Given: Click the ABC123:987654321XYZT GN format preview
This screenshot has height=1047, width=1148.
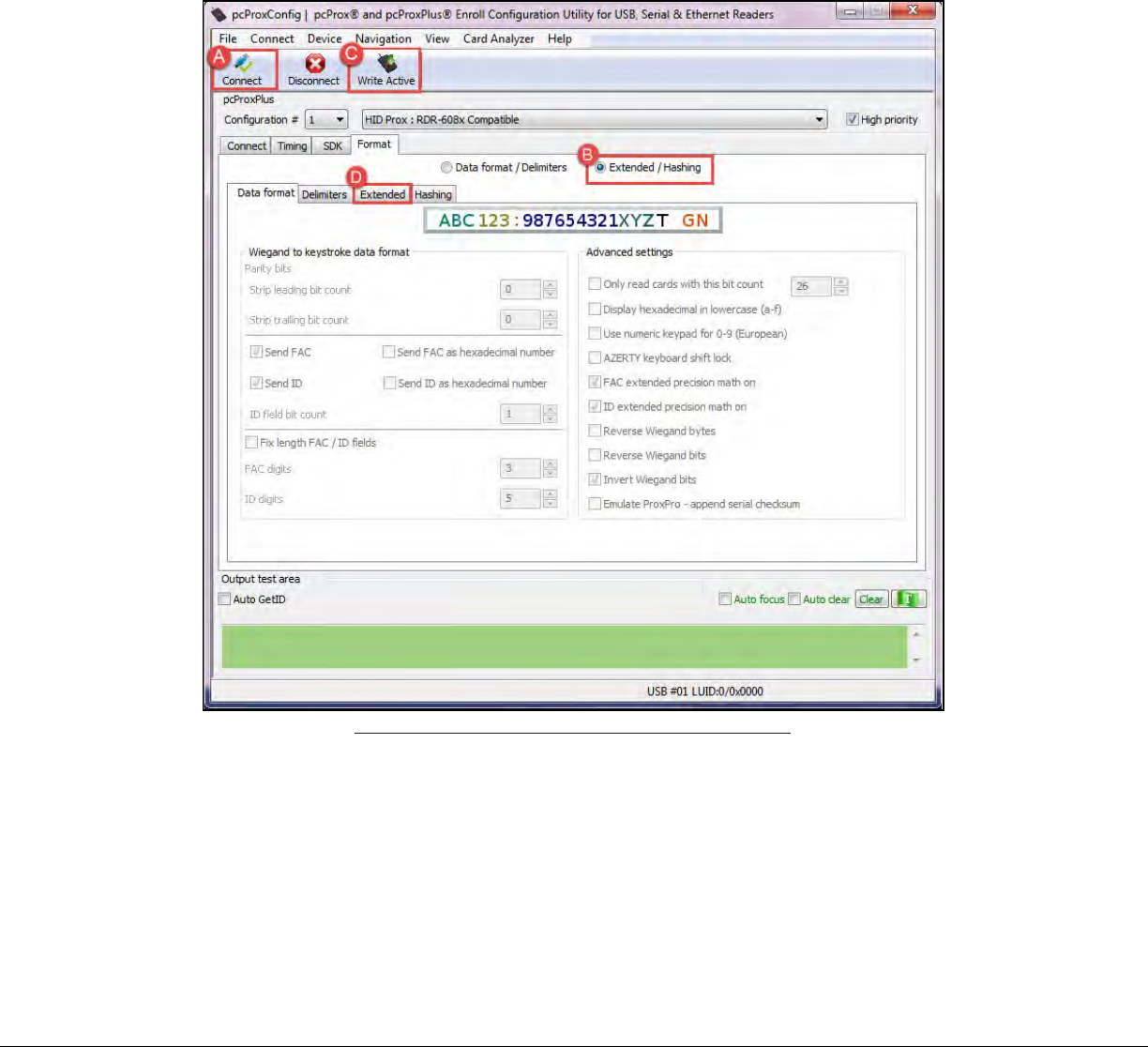Looking at the screenshot, I should pos(573,220).
